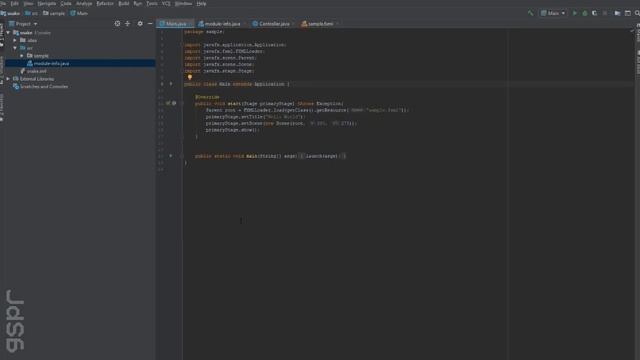This screenshot has width=640, height=360.
Task: Open the Analyze menu
Action: click(x=84, y=4)
